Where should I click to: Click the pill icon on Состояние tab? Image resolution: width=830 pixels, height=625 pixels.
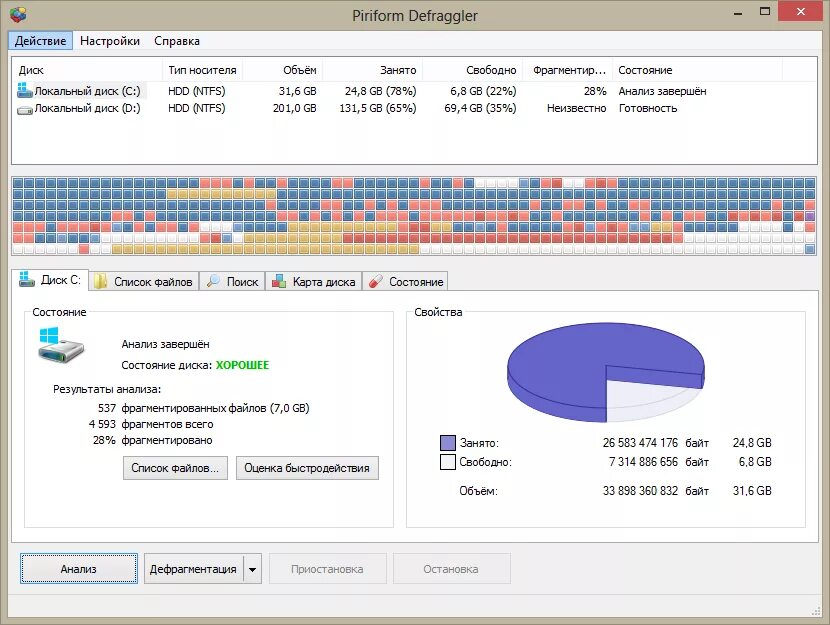375,281
